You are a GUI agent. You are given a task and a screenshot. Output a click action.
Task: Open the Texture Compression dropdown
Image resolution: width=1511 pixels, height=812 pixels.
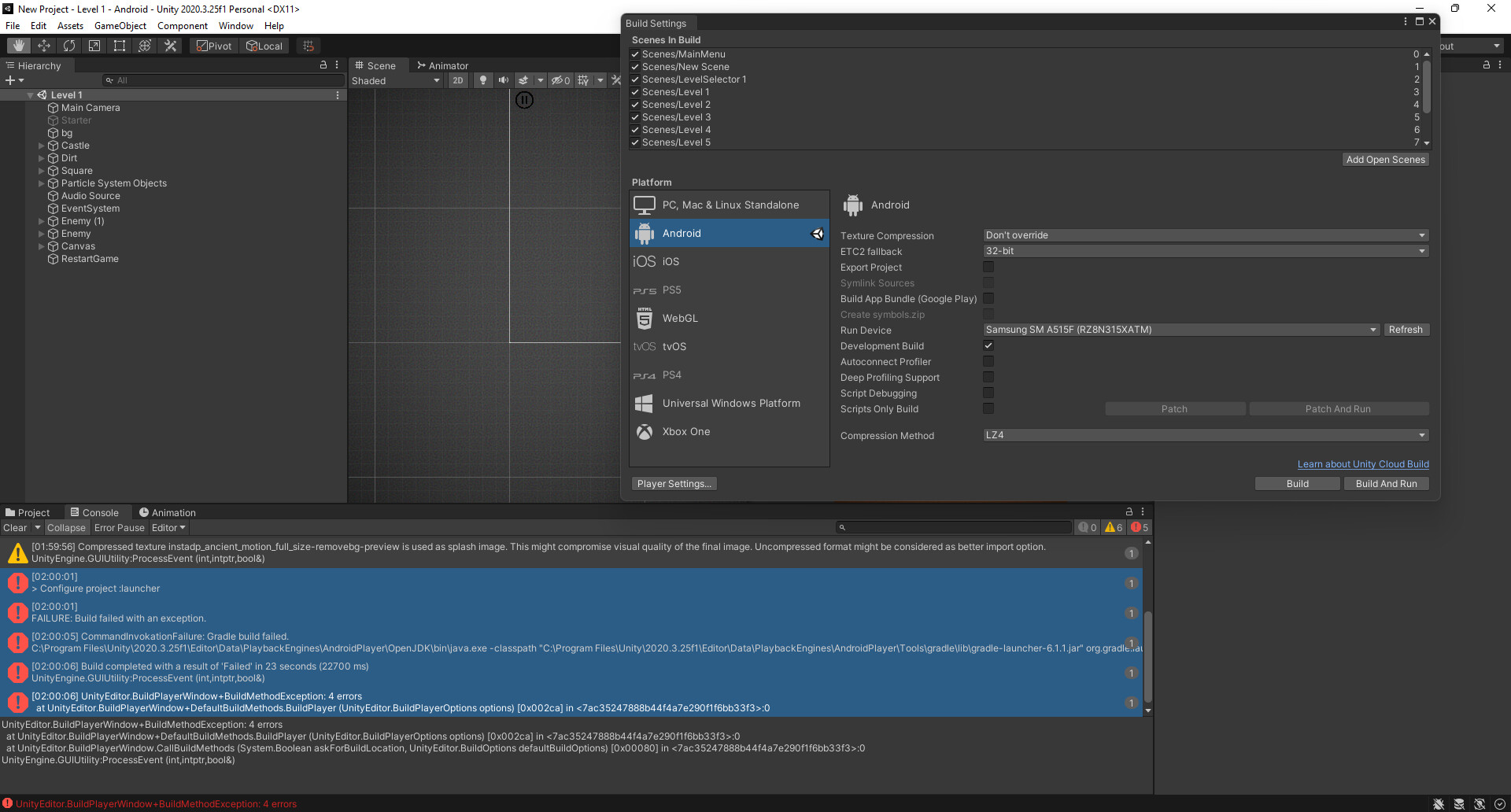click(1204, 234)
